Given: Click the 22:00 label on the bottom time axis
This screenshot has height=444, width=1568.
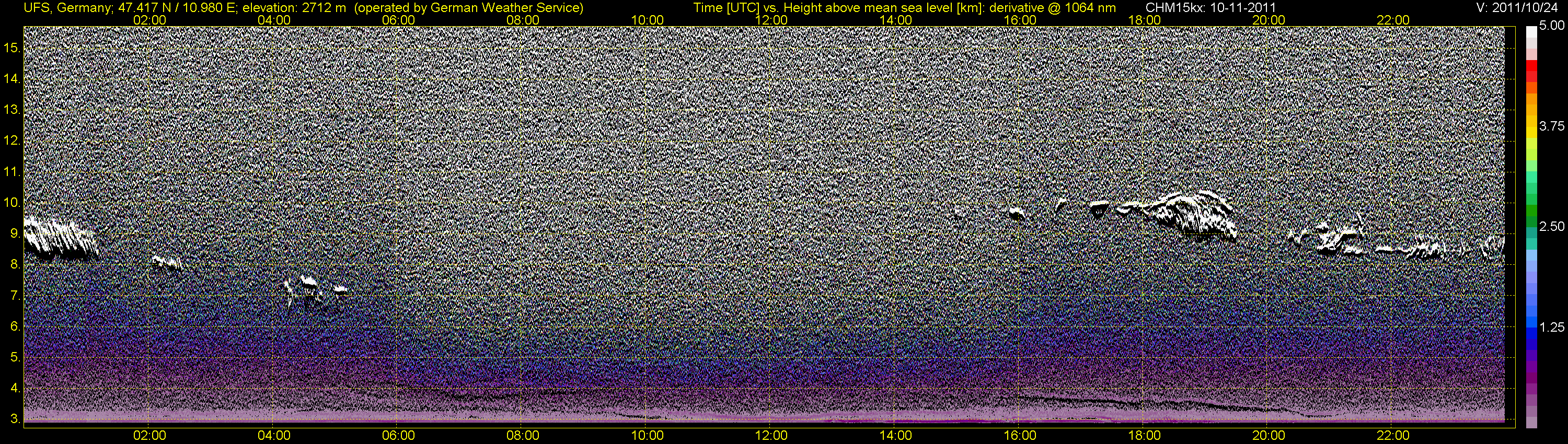Looking at the screenshot, I should tap(1393, 436).
